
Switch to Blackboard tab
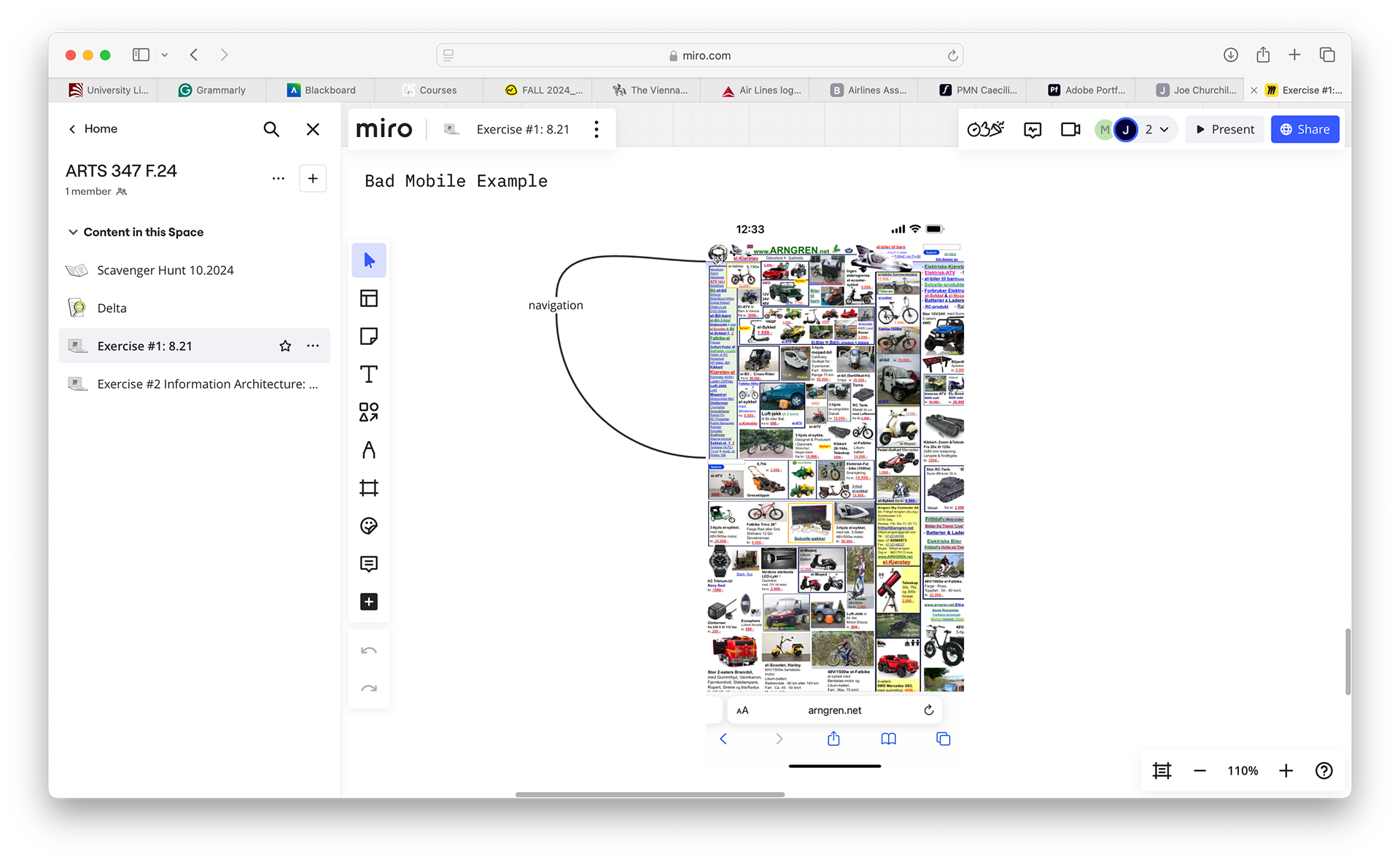[321, 90]
